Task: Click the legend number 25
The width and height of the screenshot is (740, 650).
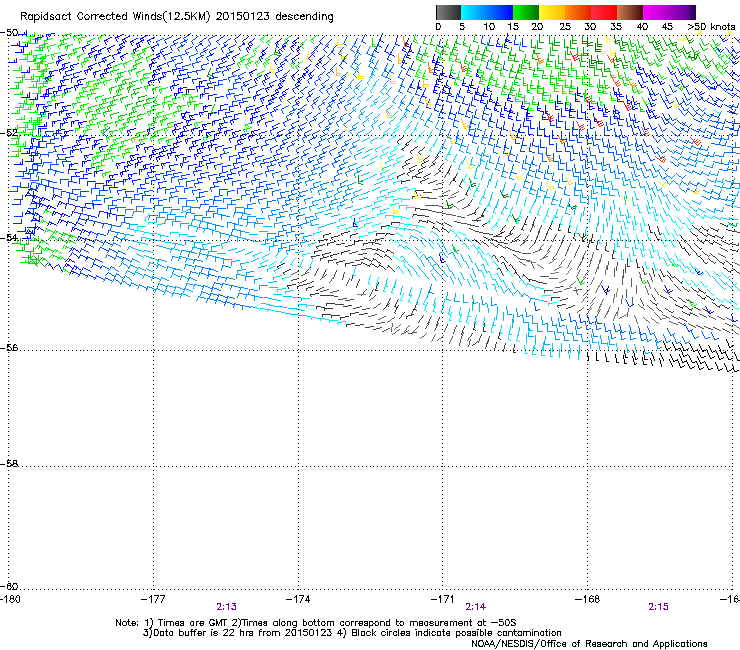Action: click(x=565, y=27)
